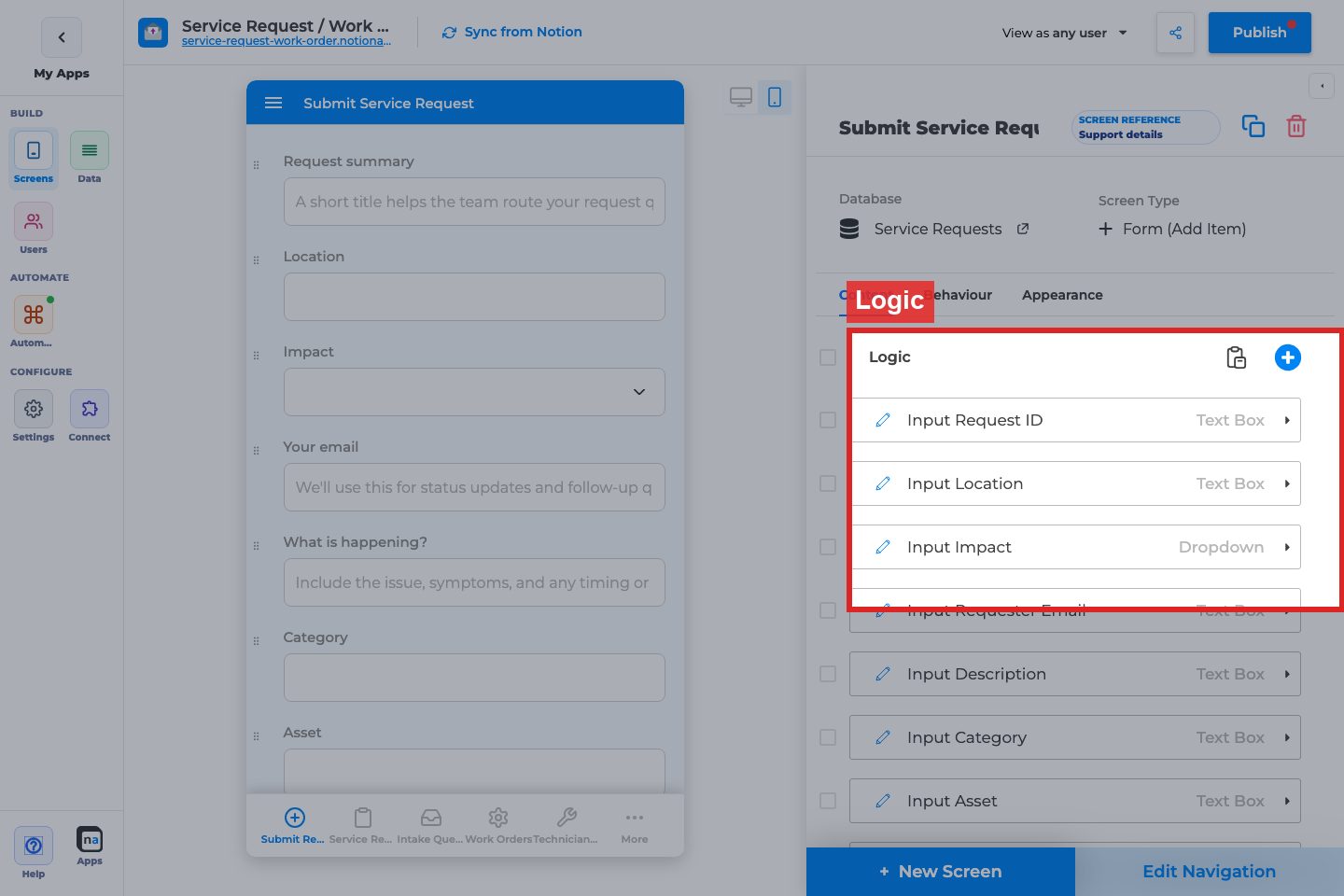Open More in preview bottom navigation
Screen dimensions: 1344x896
[635, 826]
